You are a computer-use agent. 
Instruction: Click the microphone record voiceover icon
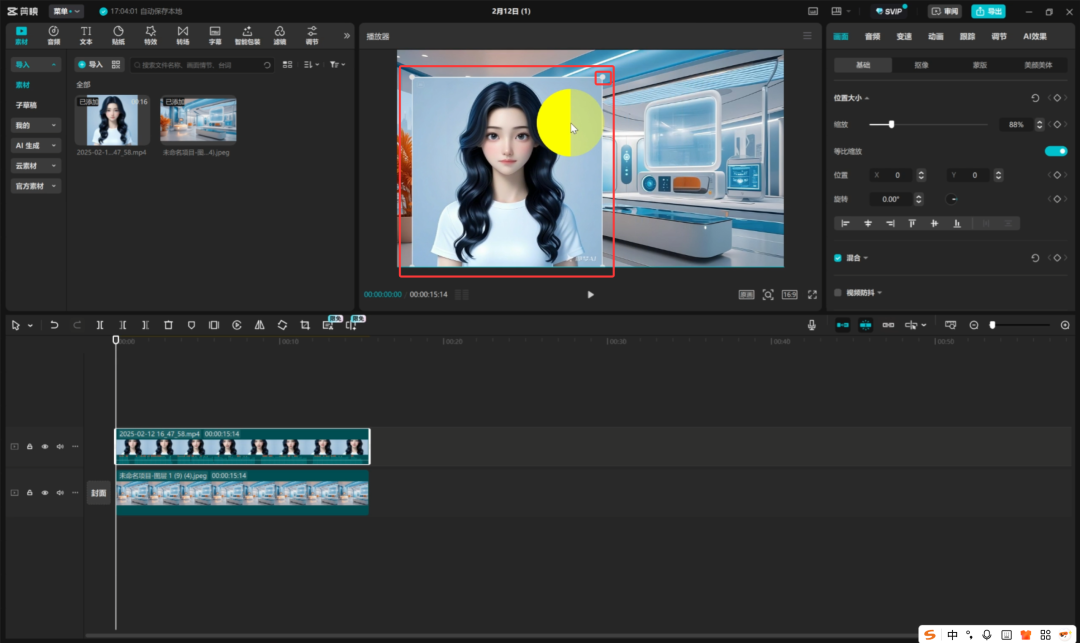pyautogui.click(x=811, y=325)
